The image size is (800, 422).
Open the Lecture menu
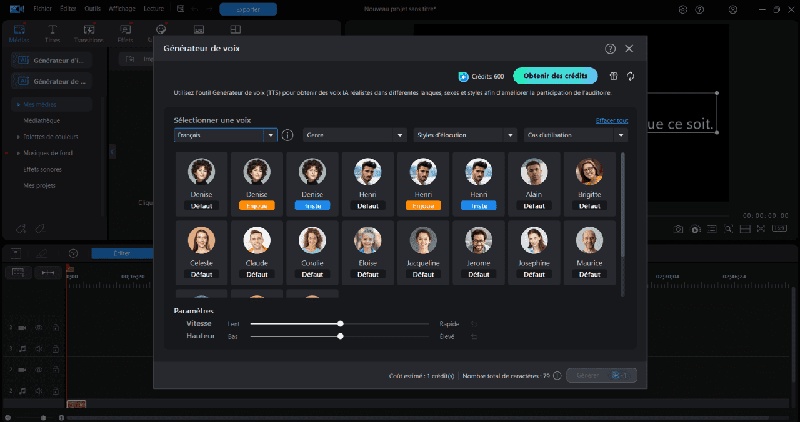click(154, 9)
